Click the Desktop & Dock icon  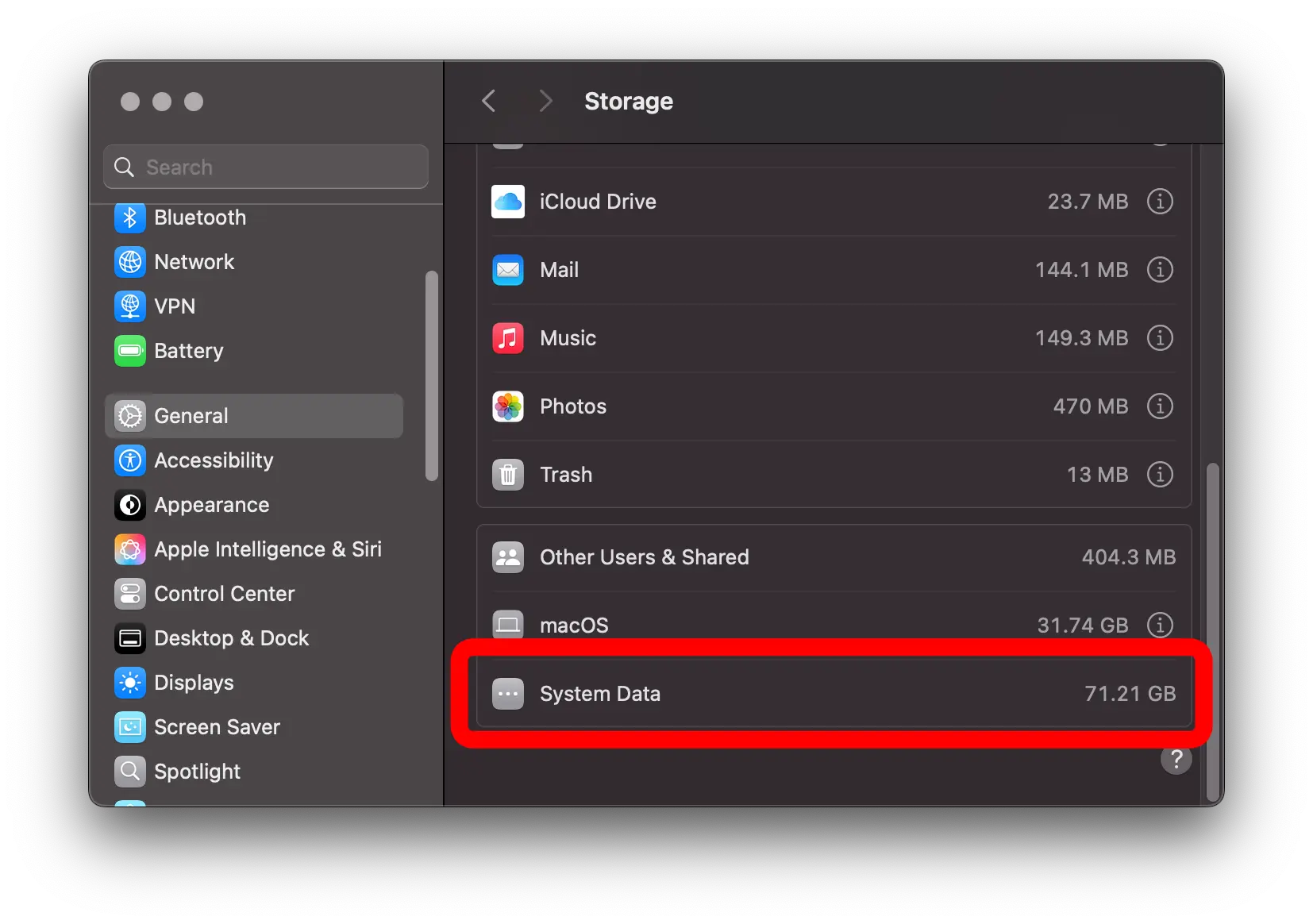(130, 638)
